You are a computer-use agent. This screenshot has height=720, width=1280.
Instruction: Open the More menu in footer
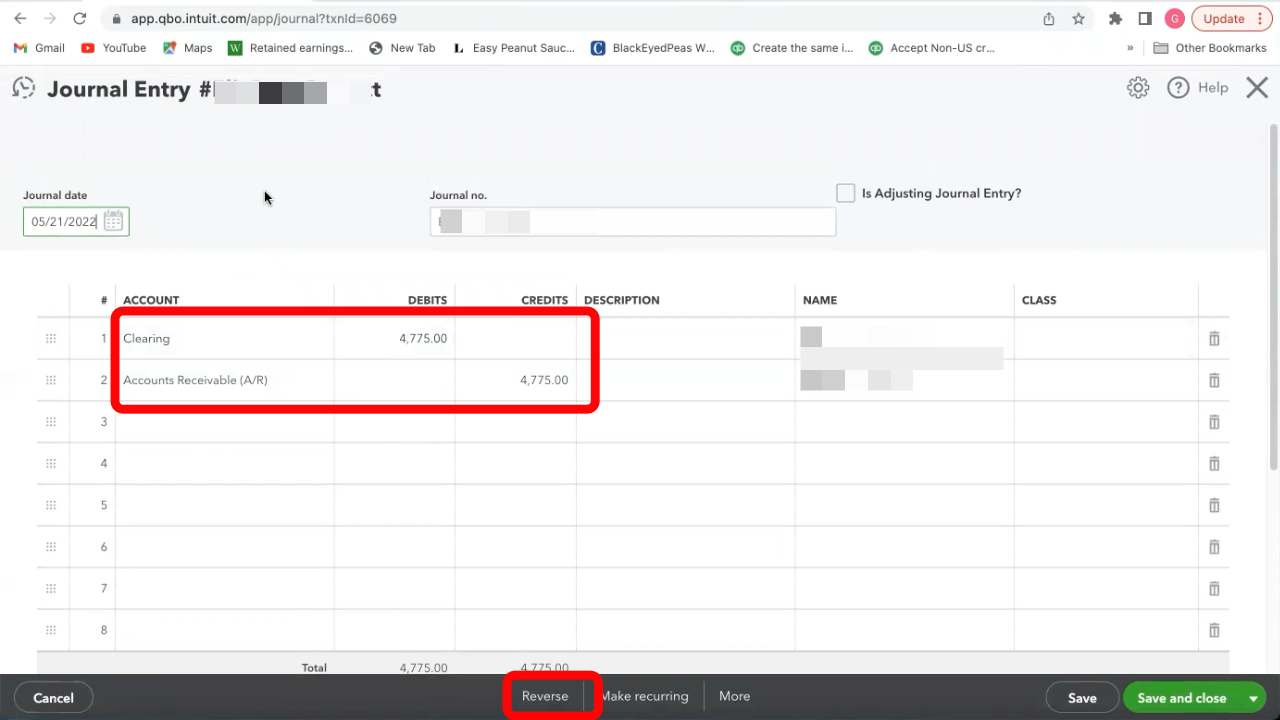coord(734,696)
